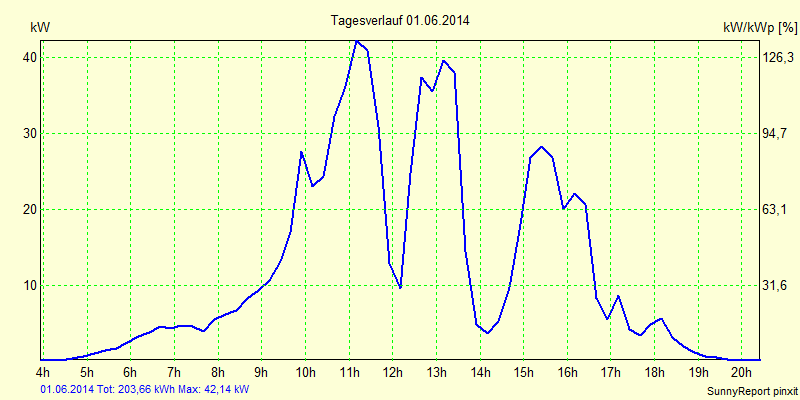The width and height of the screenshot is (800, 400).
Task: Click the '4h' time axis label
Action: tap(43, 371)
